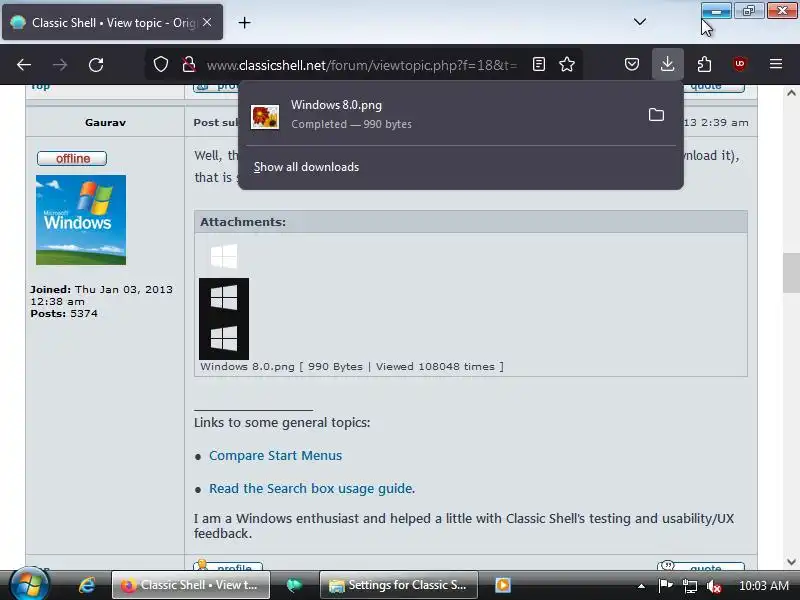Open Save to Pocket icon
Image resolution: width=800 pixels, height=600 pixels.
(x=632, y=64)
